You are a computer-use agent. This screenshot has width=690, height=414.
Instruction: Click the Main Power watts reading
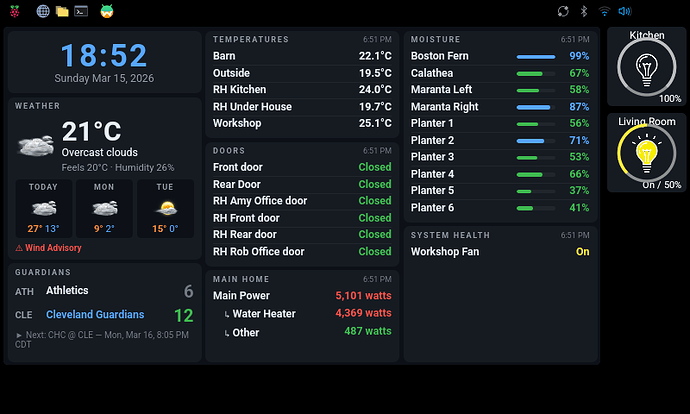pos(363,296)
